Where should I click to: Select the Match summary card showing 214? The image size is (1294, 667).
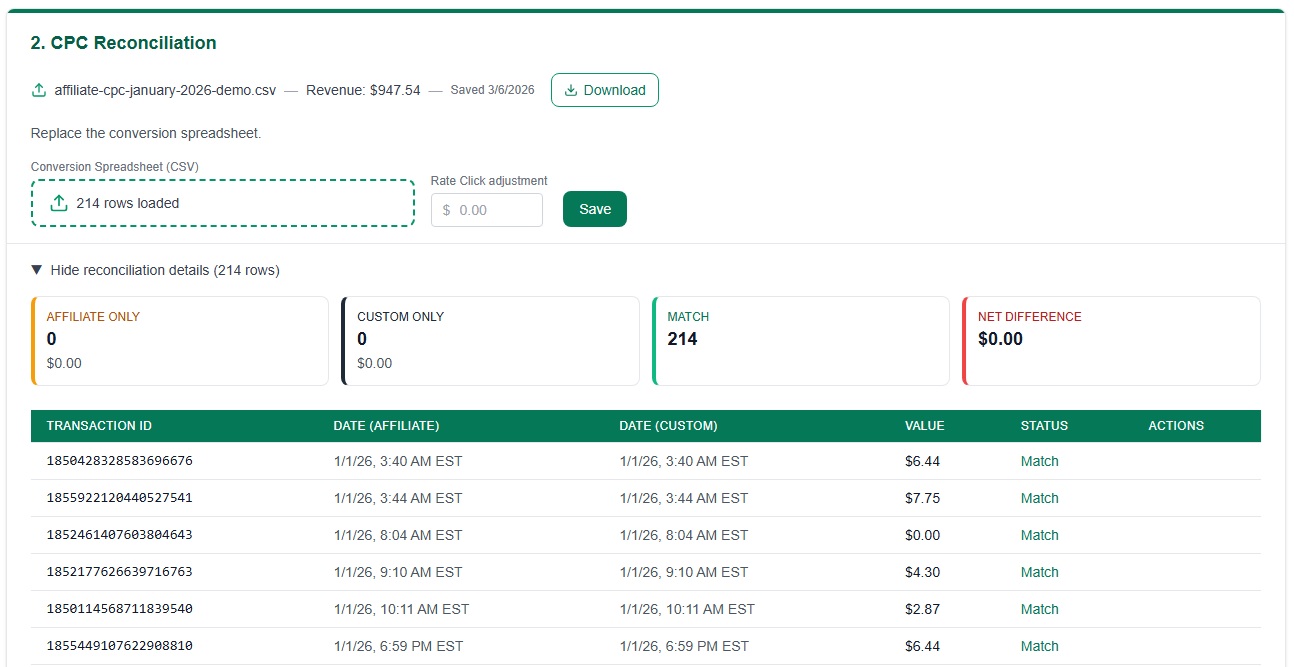(801, 341)
